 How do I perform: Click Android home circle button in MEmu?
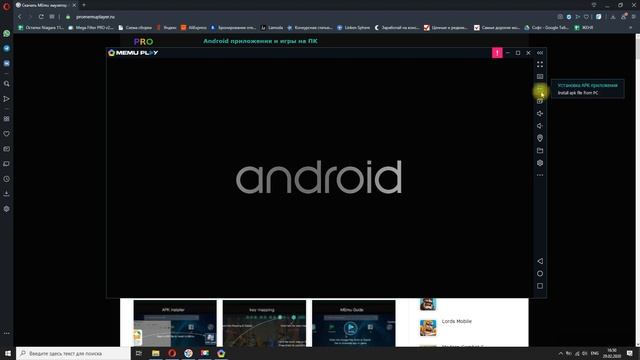[x=540, y=273]
